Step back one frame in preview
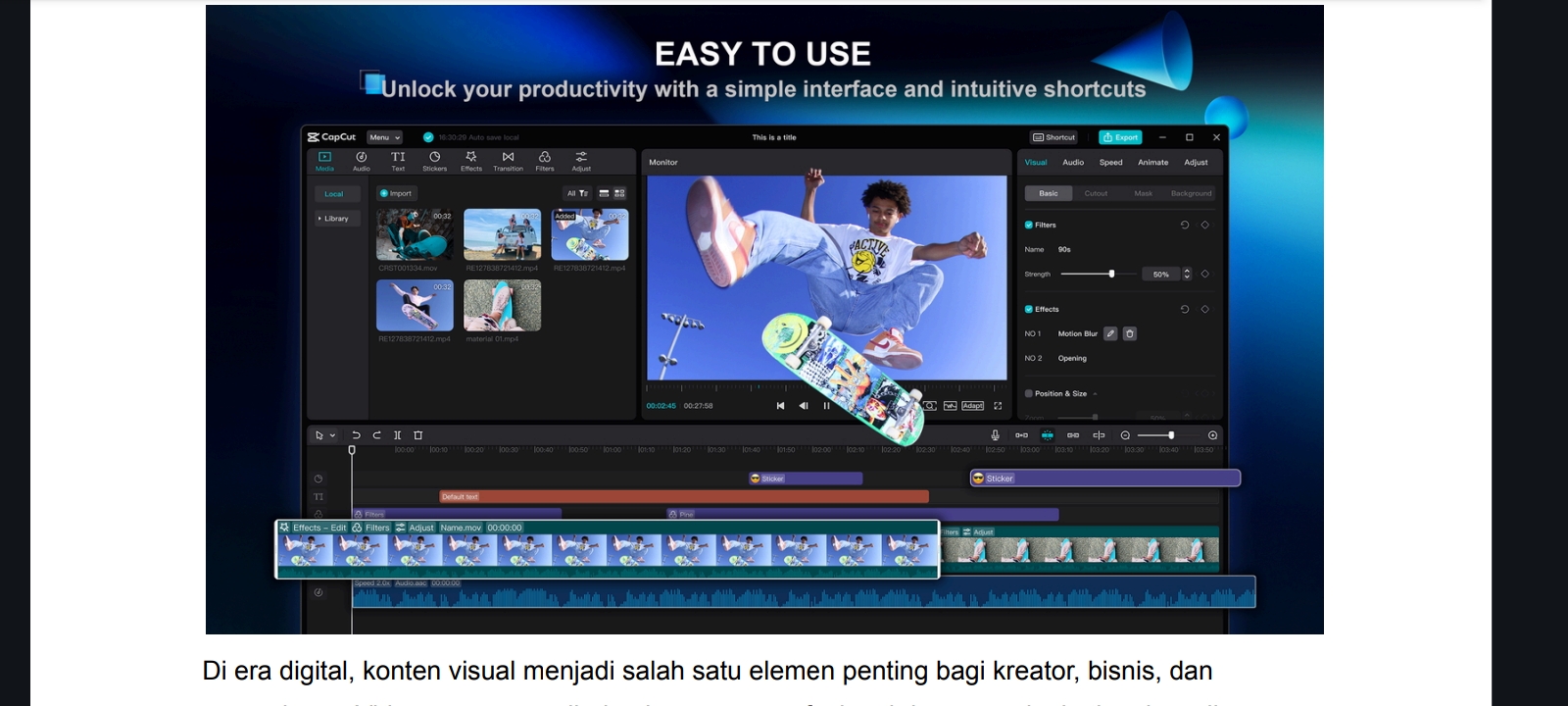Viewport: 1568px width, 706px height. [804, 406]
